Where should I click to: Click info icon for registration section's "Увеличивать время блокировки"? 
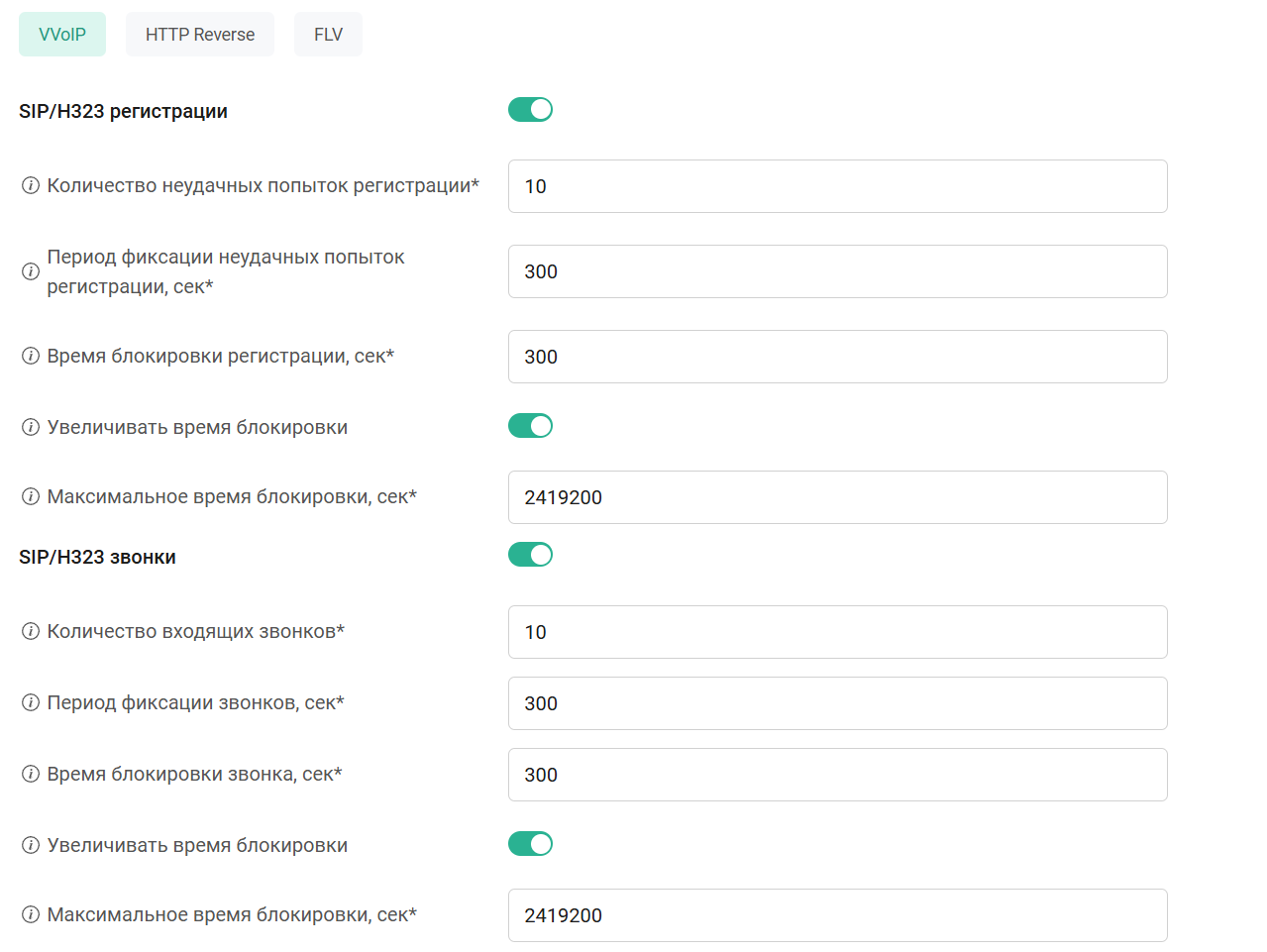pyautogui.click(x=31, y=428)
